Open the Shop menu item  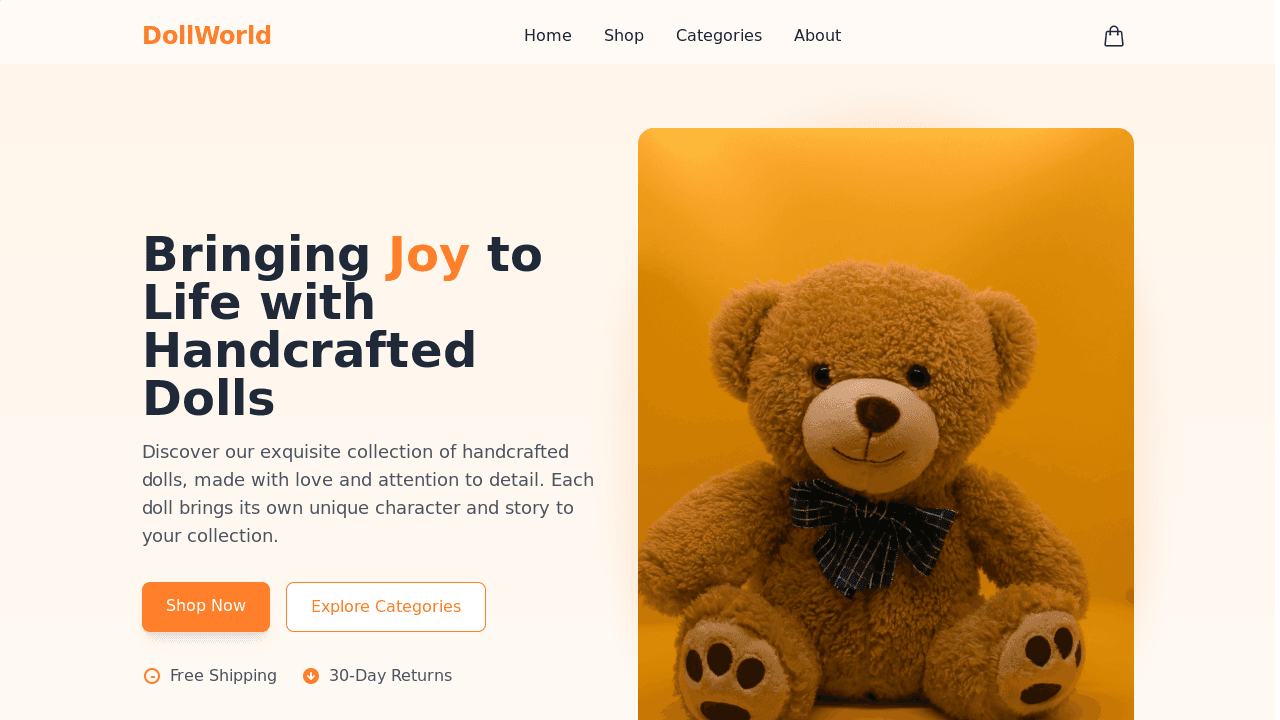click(x=624, y=36)
